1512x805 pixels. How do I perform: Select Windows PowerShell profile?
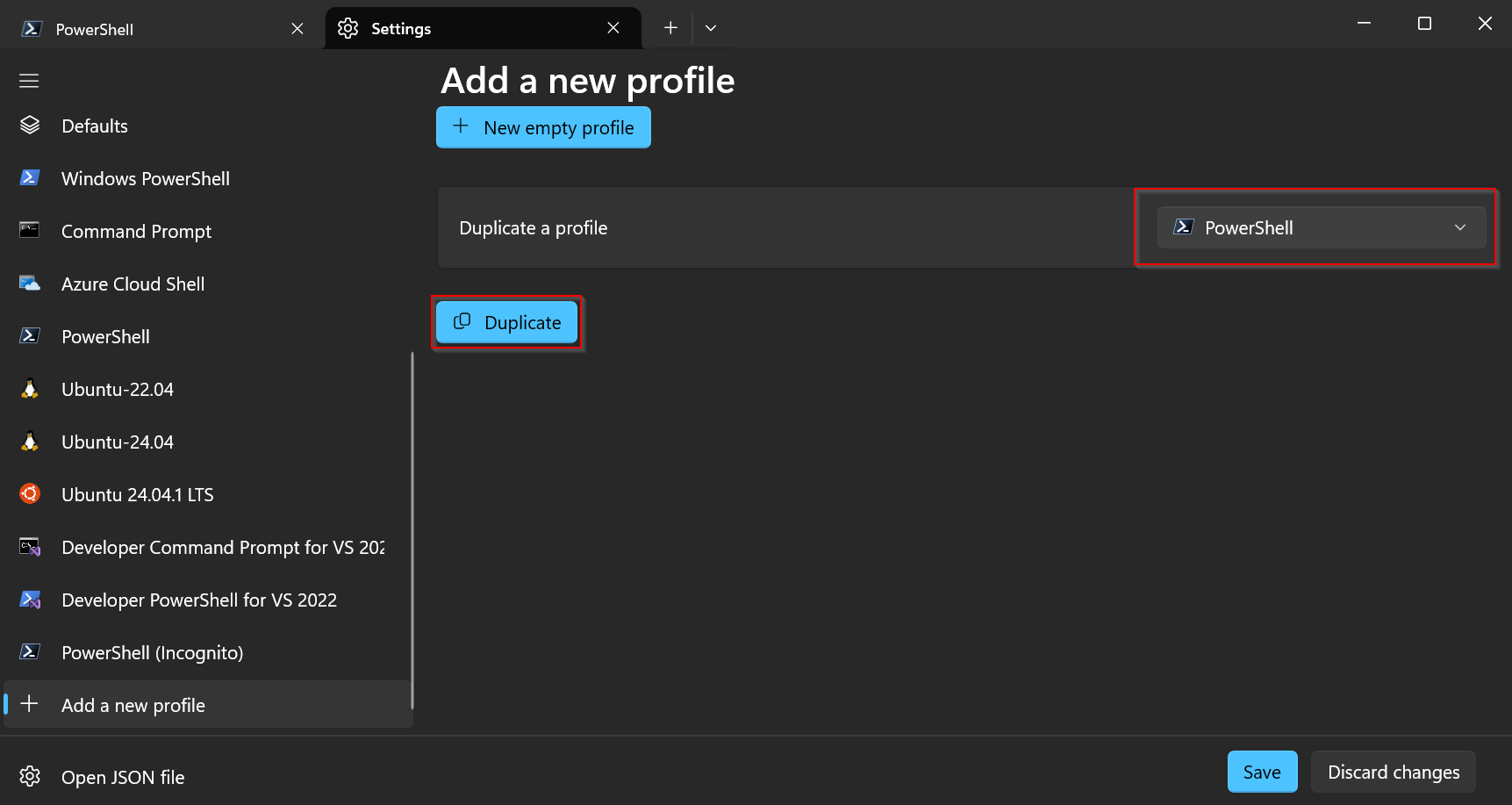tap(208, 178)
